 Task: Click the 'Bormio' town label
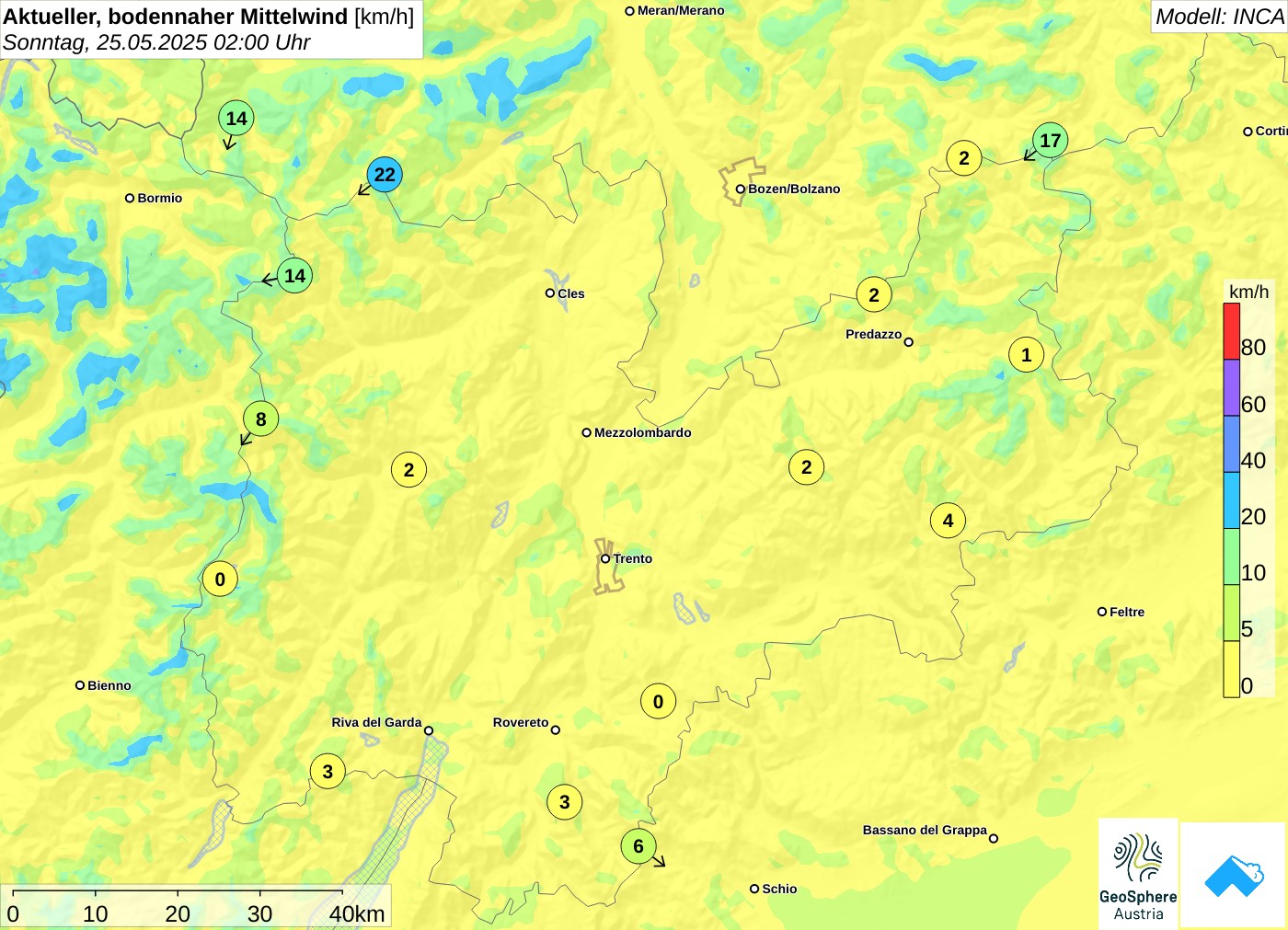click(x=160, y=198)
